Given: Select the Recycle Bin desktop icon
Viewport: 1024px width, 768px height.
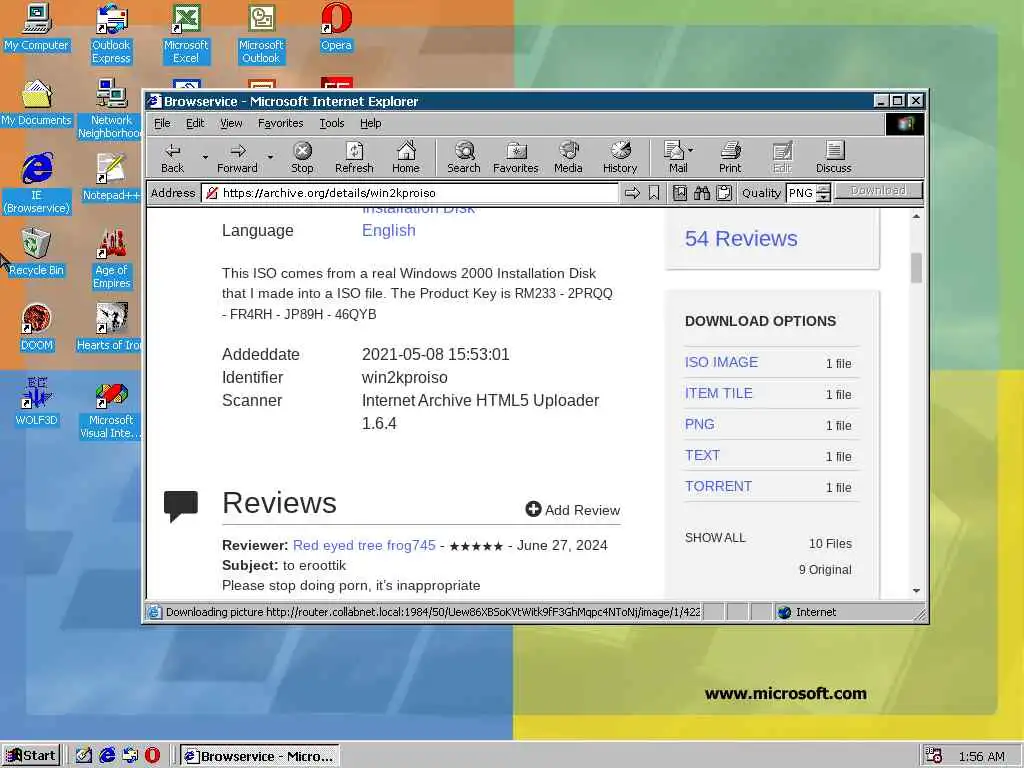Looking at the screenshot, I should 36,252.
